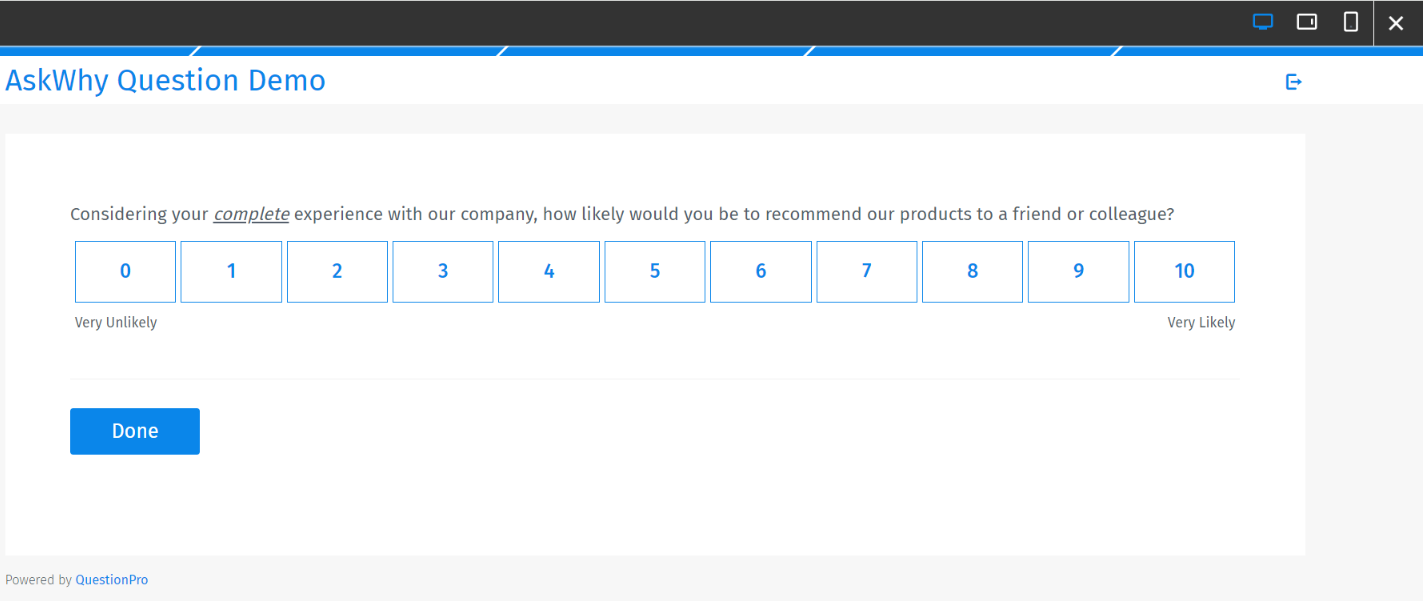
Task: Select rating 8 on the scale
Action: pos(972,271)
